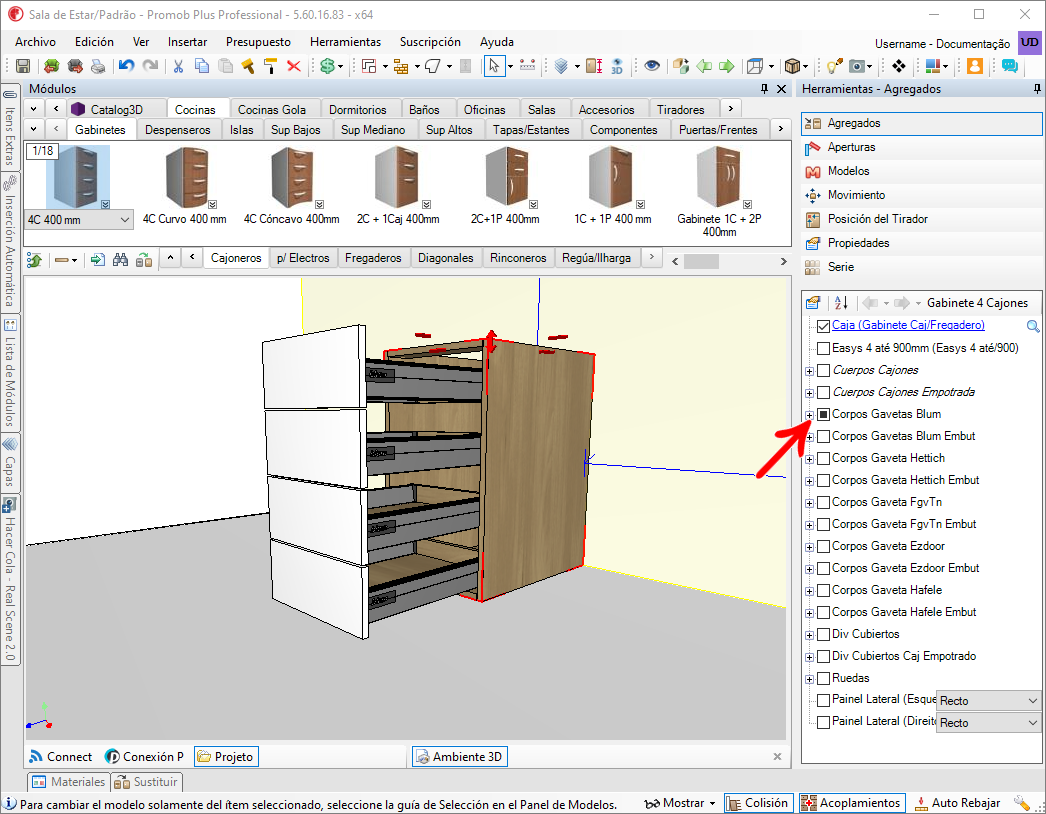
Task: Click the 3D eye icon
Action: 617,66
